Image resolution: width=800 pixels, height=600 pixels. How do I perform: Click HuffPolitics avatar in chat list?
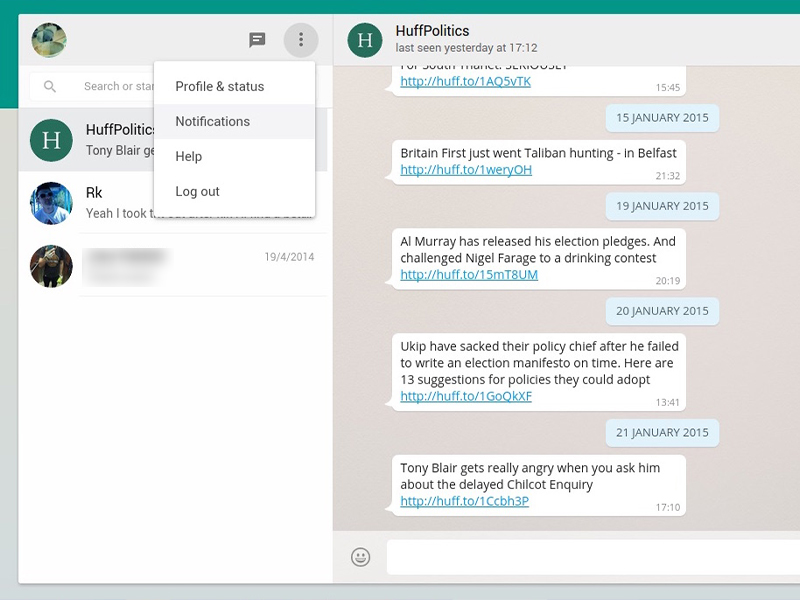(51, 140)
